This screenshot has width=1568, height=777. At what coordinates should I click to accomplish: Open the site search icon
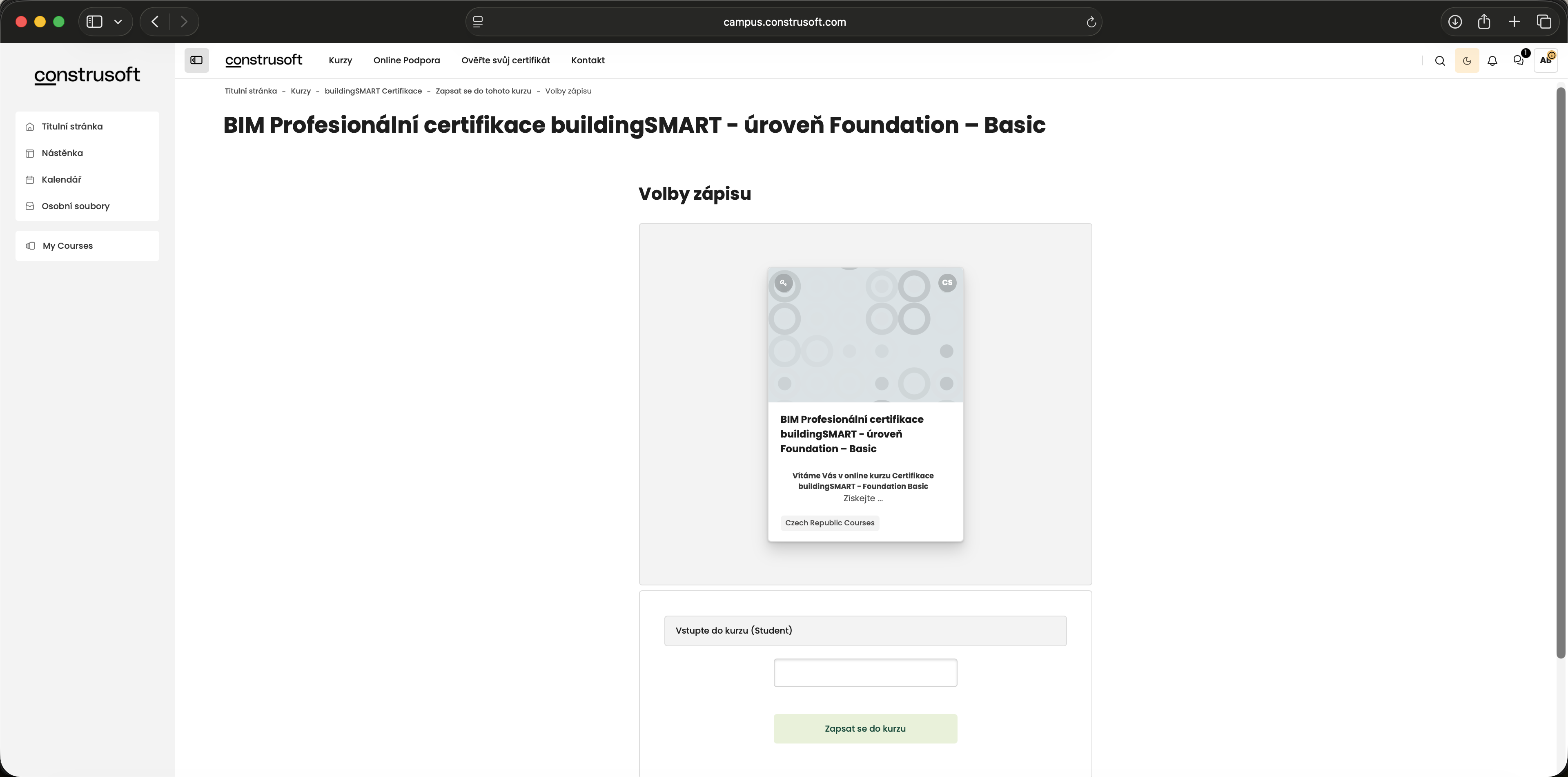pyautogui.click(x=1439, y=61)
